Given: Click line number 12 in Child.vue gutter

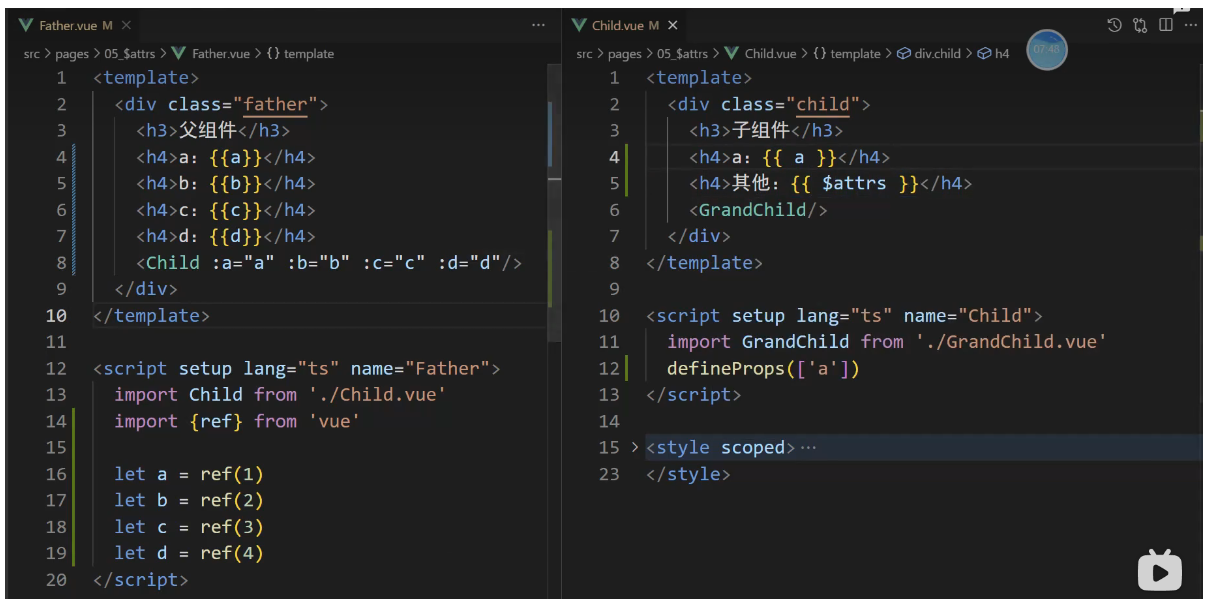Looking at the screenshot, I should (x=609, y=368).
